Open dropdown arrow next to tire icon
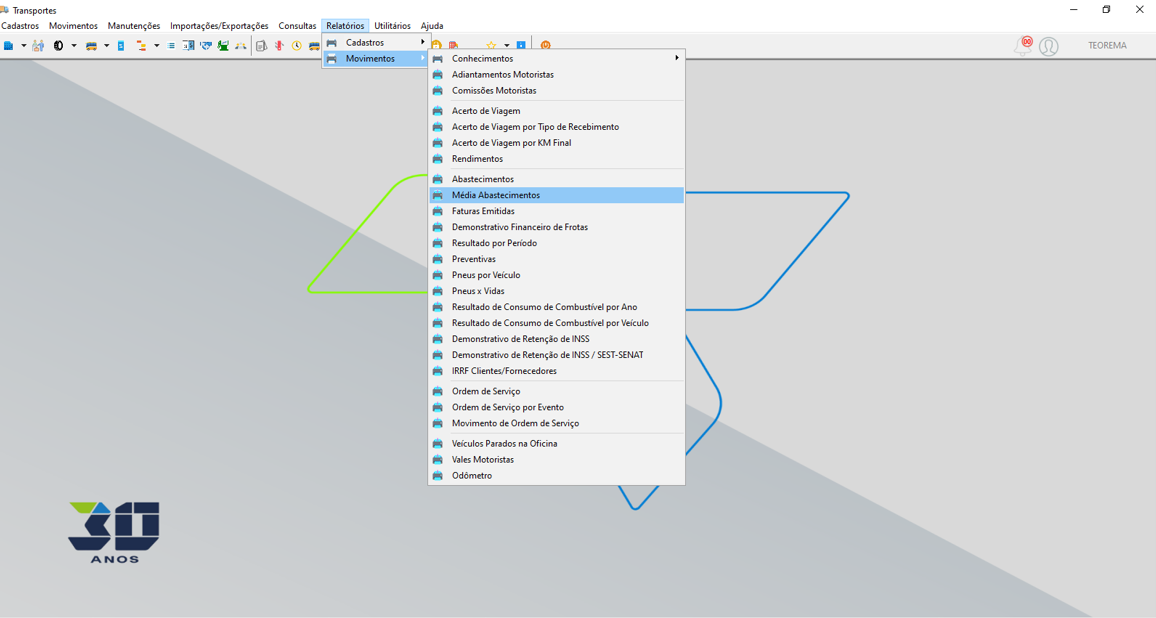 pyautogui.click(x=74, y=46)
